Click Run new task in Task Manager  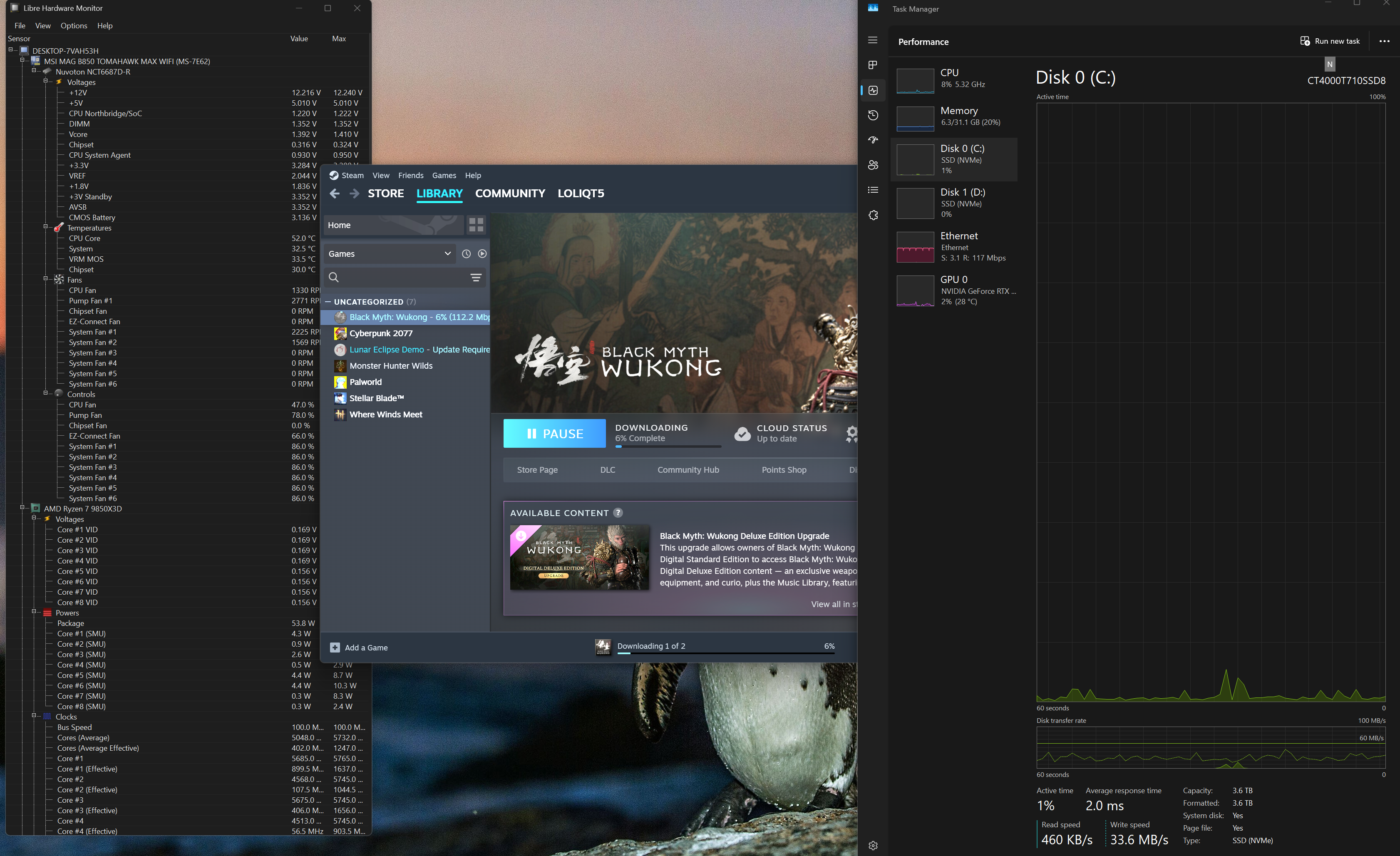click(1330, 41)
